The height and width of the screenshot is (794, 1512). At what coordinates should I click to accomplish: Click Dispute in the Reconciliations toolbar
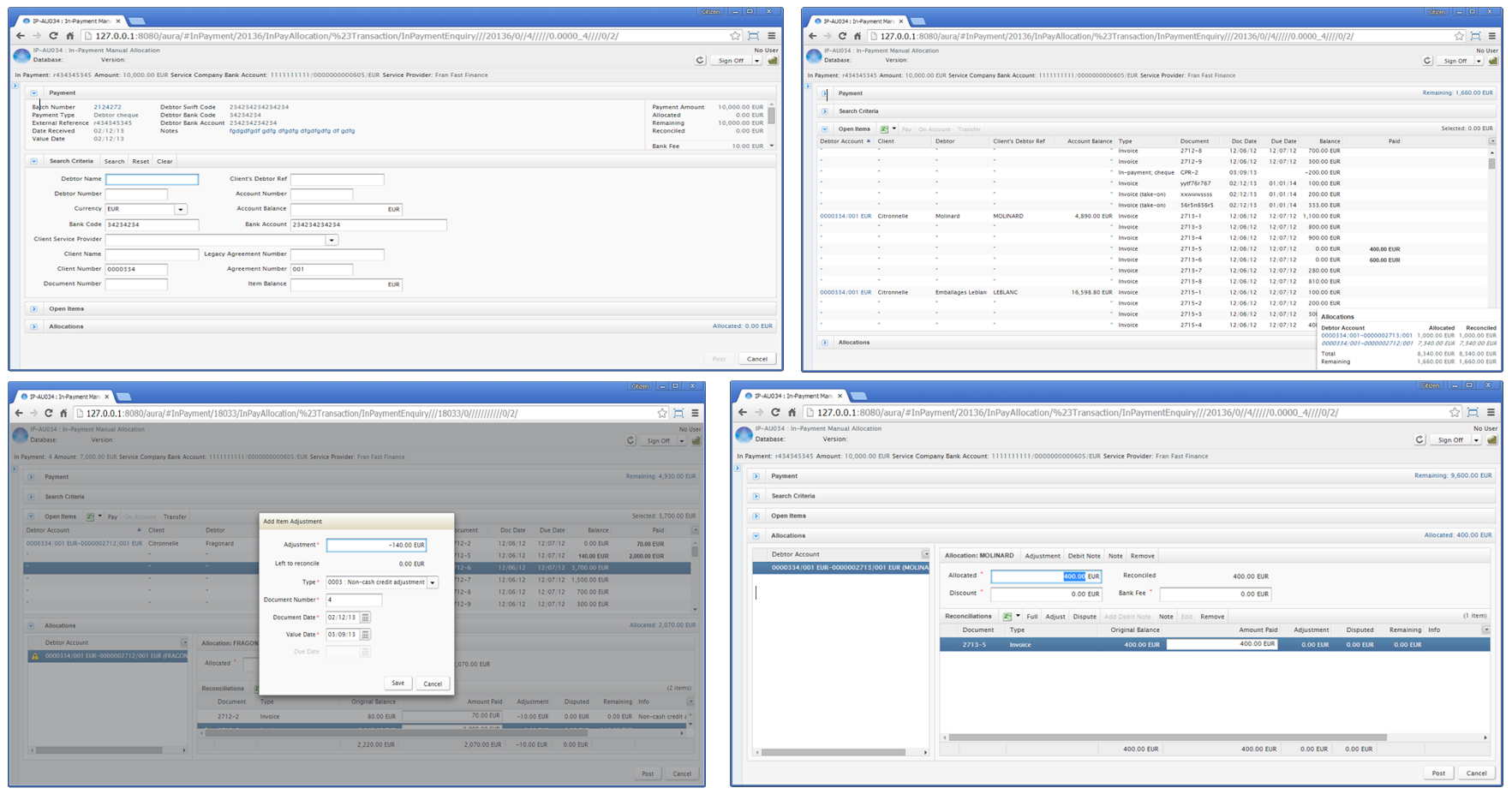coord(1085,617)
